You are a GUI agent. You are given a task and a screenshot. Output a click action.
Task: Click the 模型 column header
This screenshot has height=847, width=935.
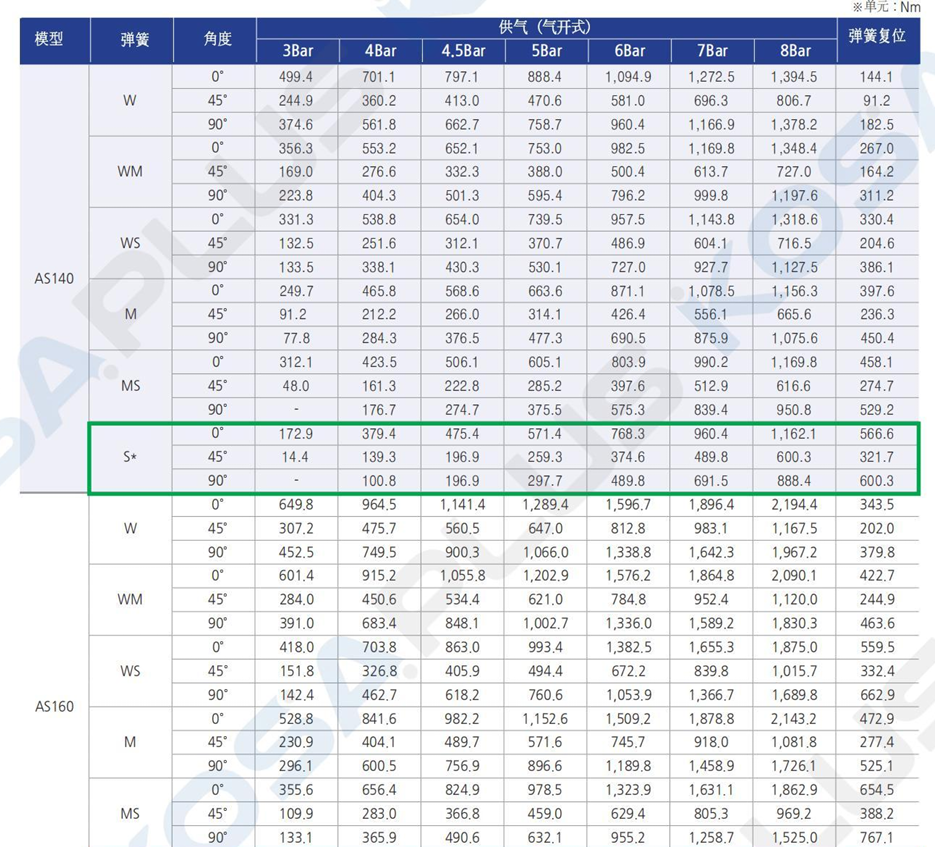49,40
